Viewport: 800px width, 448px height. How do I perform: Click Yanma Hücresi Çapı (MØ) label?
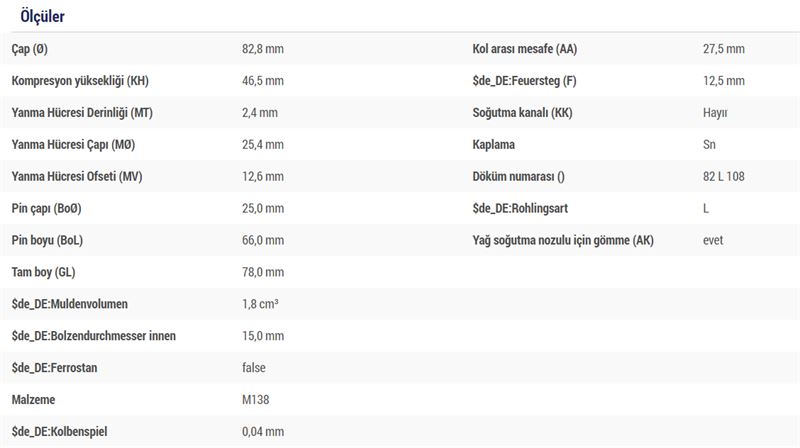coord(73,144)
